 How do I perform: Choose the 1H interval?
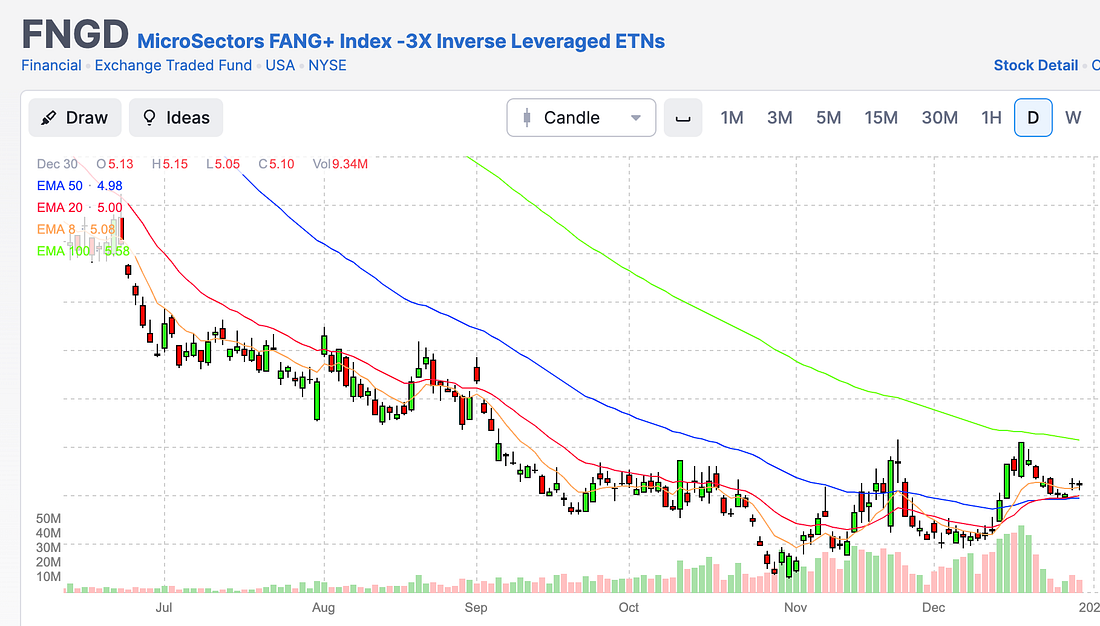tap(991, 118)
